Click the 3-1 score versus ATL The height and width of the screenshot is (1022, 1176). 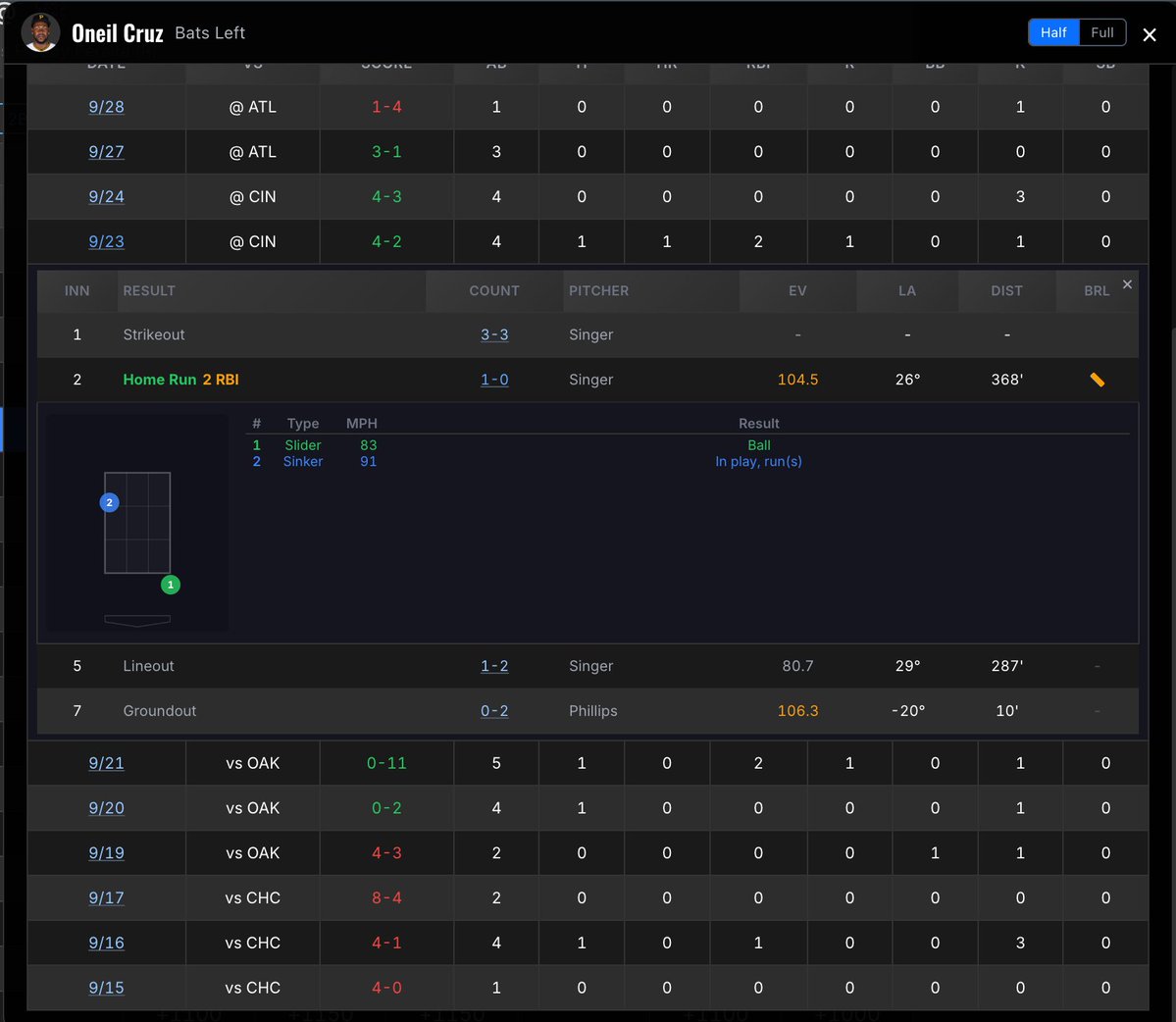(x=386, y=151)
